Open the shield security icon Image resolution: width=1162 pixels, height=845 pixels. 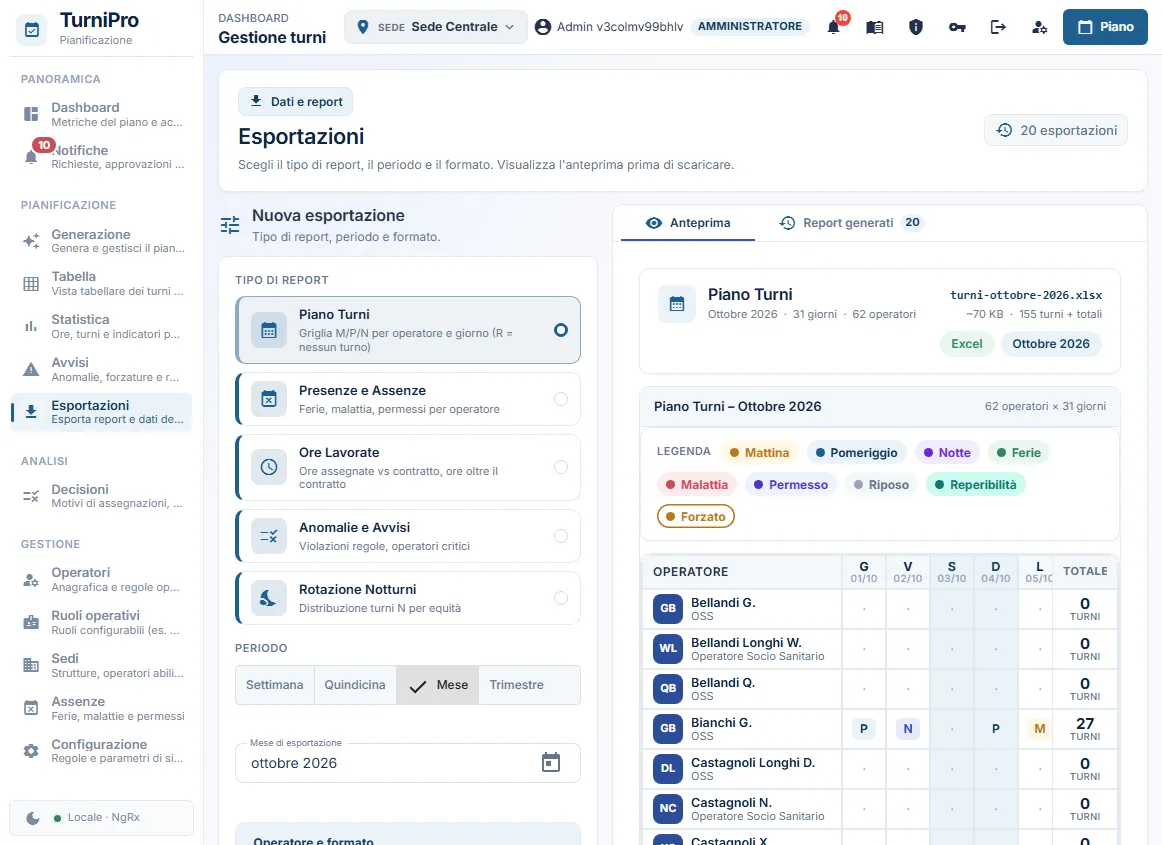tap(916, 27)
